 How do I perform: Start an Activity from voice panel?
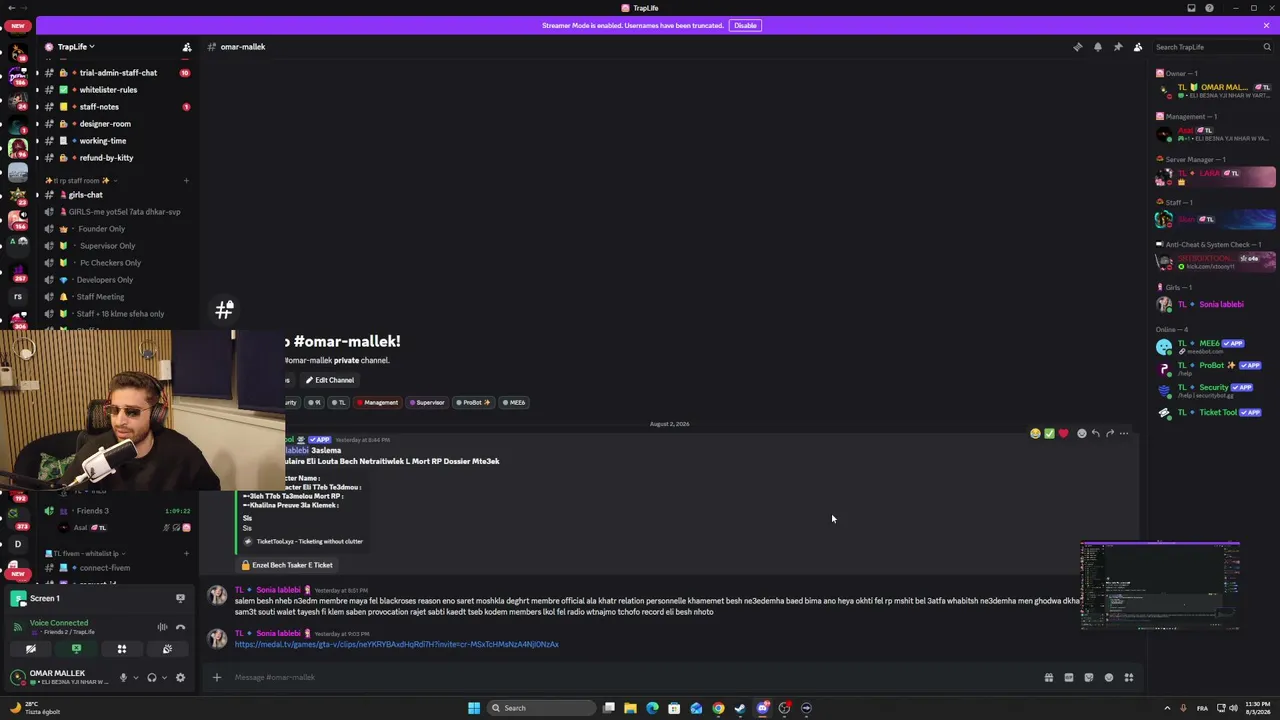[x=122, y=649]
